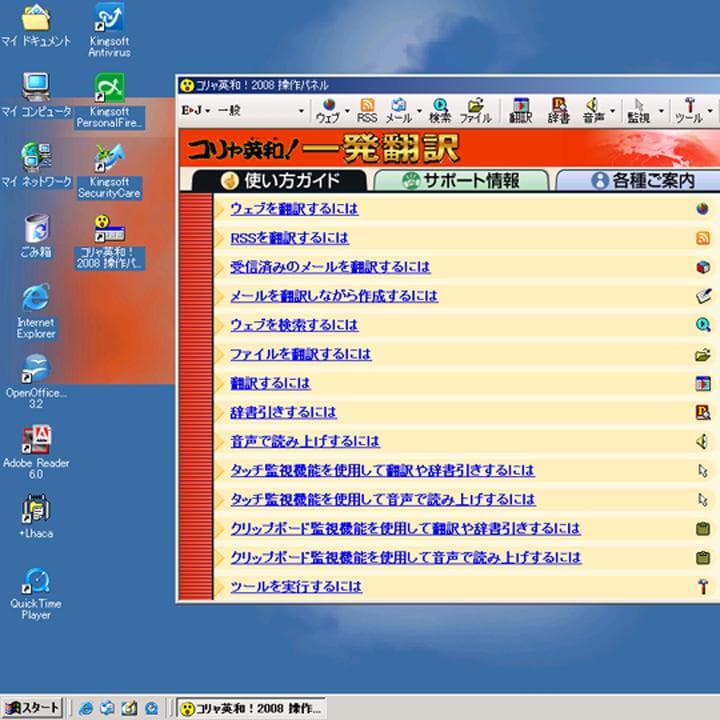Click the ツール hammer toolbar icon
720x720 pixels.
point(688,111)
